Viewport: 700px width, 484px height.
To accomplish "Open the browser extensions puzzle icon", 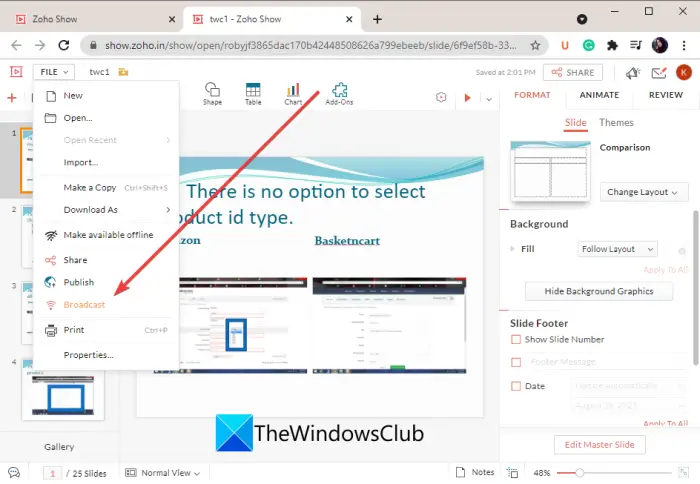I will (612, 45).
